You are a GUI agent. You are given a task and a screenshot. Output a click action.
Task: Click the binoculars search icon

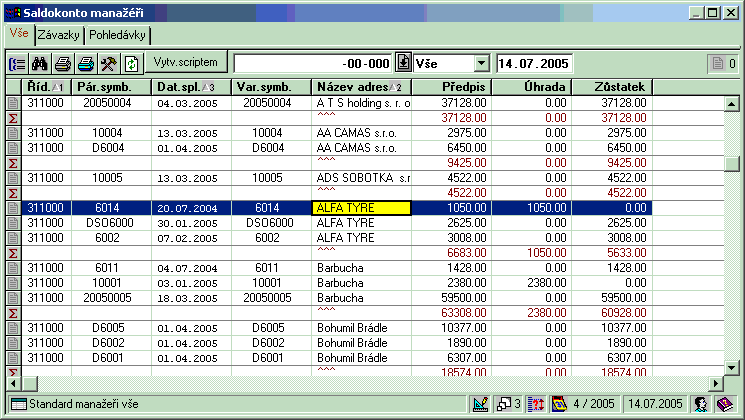40,63
